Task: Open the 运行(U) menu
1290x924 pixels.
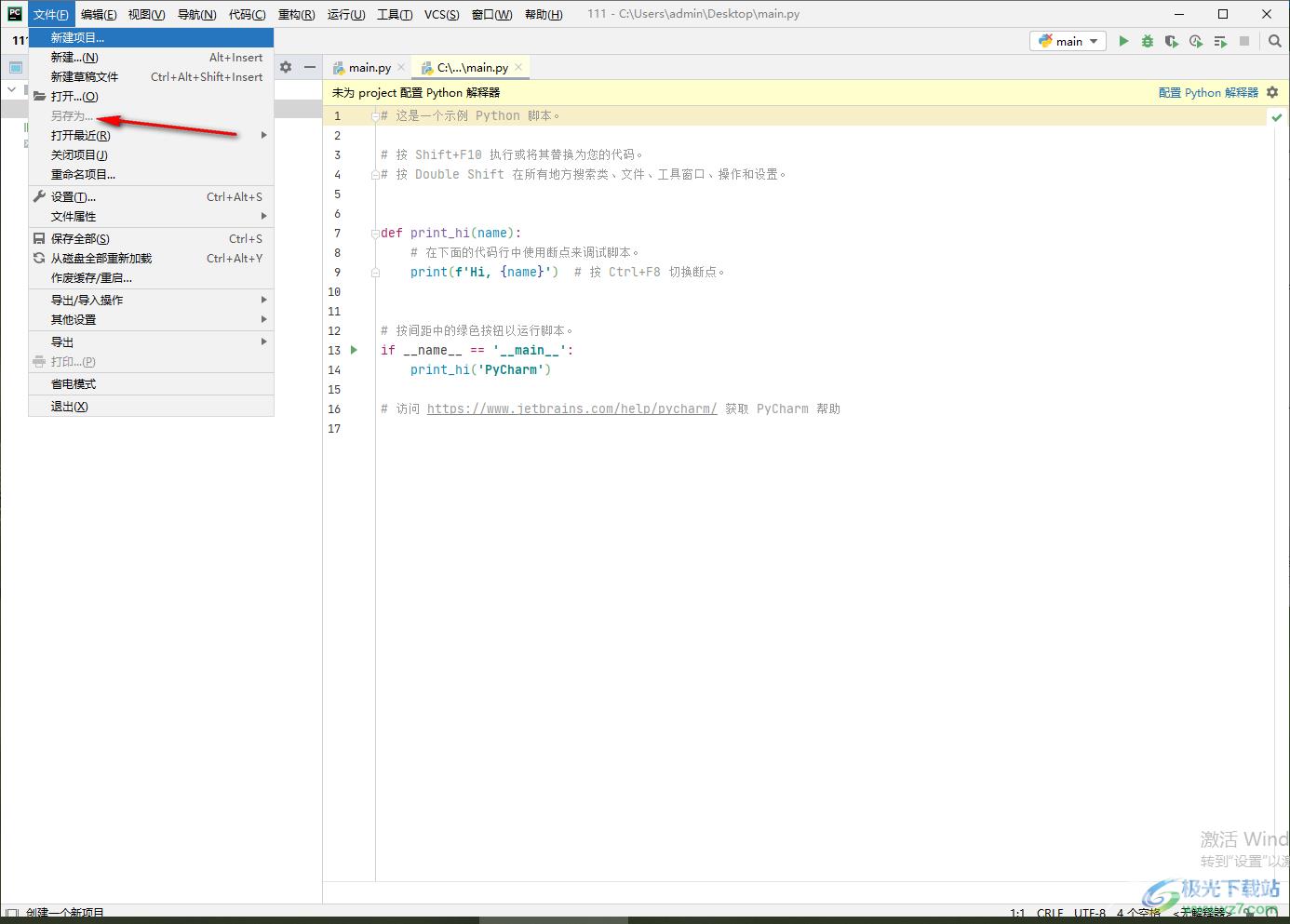Action: click(346, 14)
